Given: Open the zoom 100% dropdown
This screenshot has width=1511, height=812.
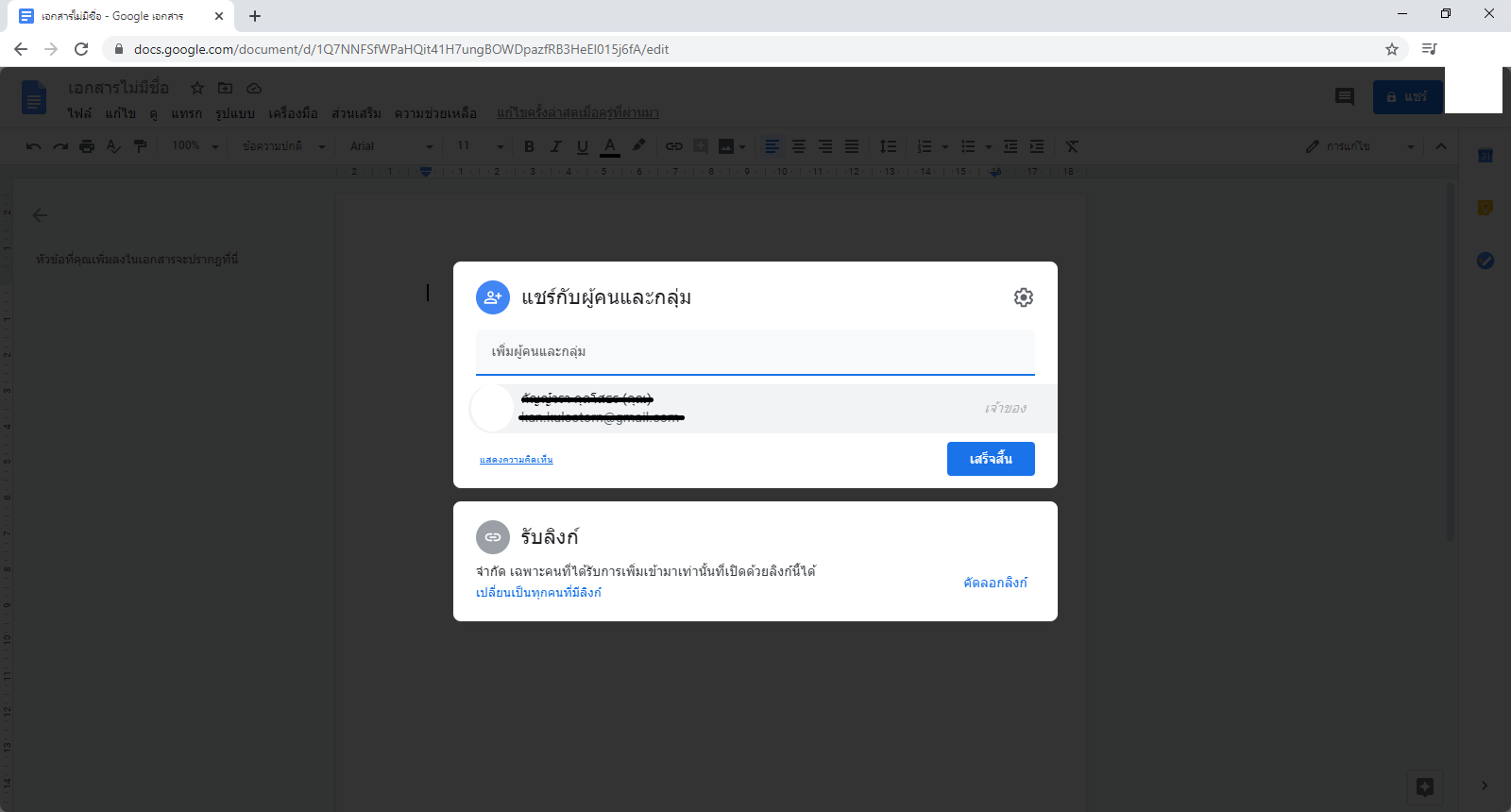Looking at the screenshot, I should click(x=195, y=146).
